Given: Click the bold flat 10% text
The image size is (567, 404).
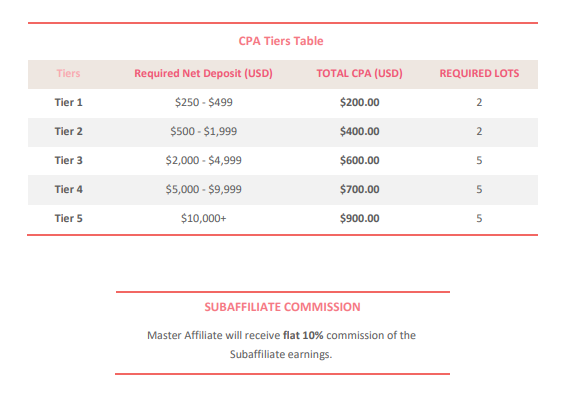Looking at the screenshot, I should [x=303, y=335].
